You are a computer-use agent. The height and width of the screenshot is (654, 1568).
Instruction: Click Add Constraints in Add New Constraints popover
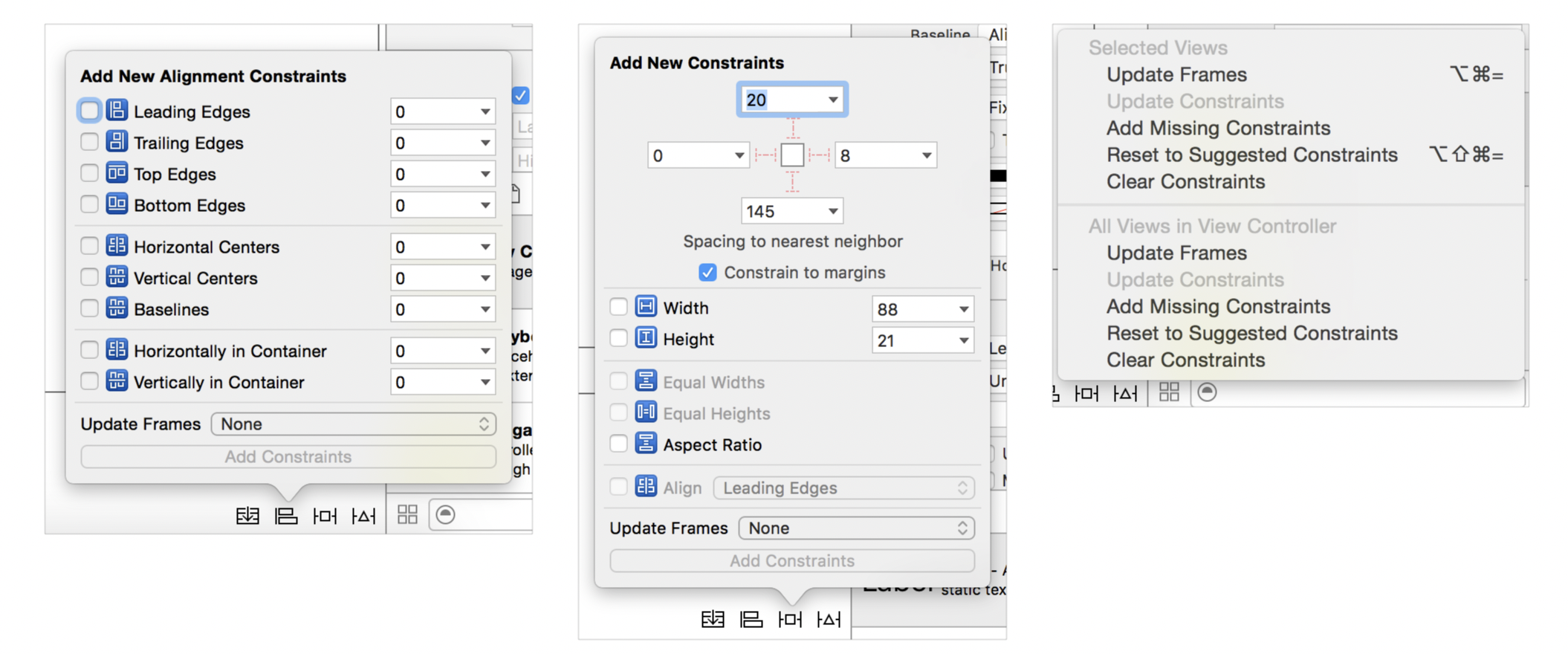[x=792, y=560]
